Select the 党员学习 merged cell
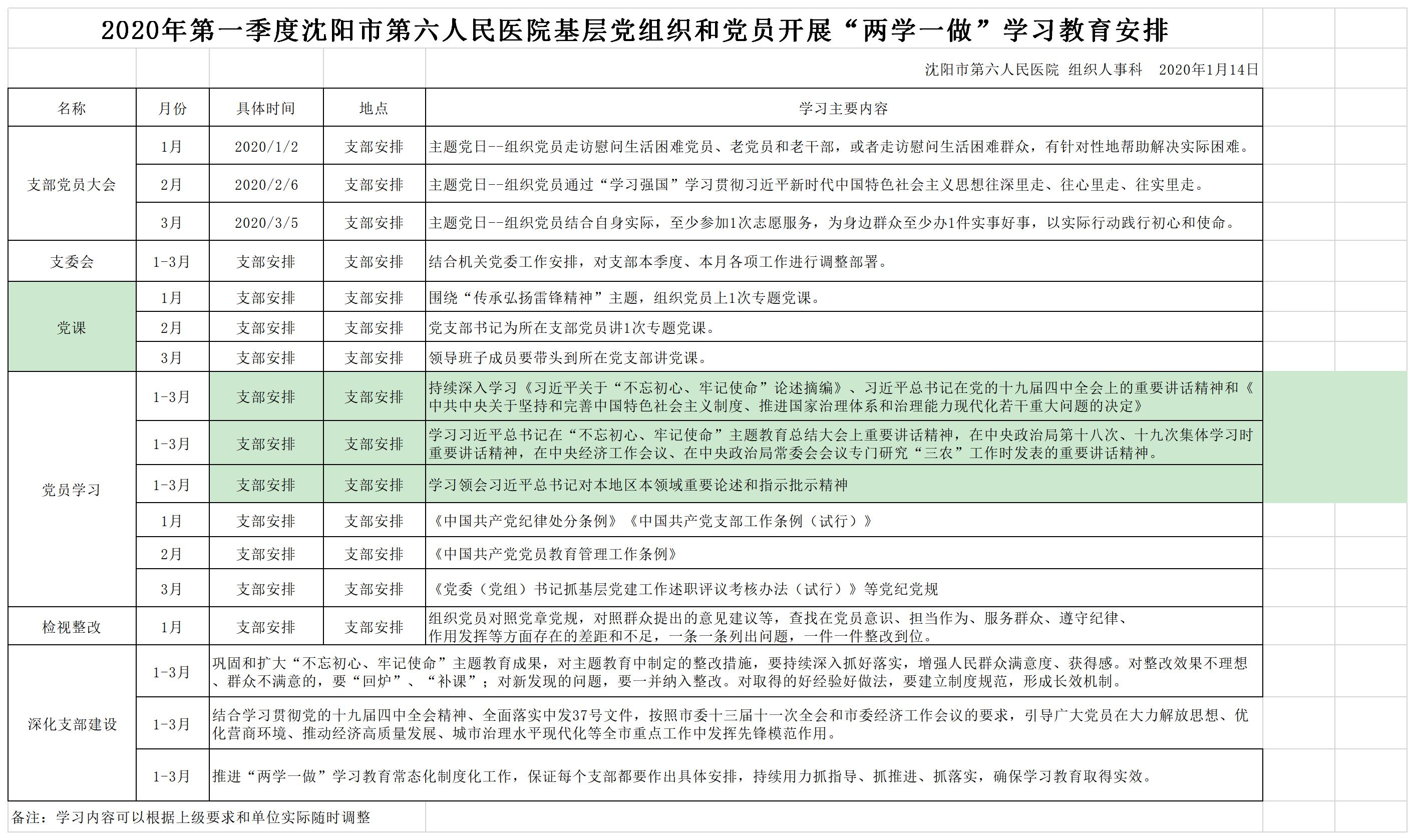Screen dimensions: 1415x840 (71, 490)
